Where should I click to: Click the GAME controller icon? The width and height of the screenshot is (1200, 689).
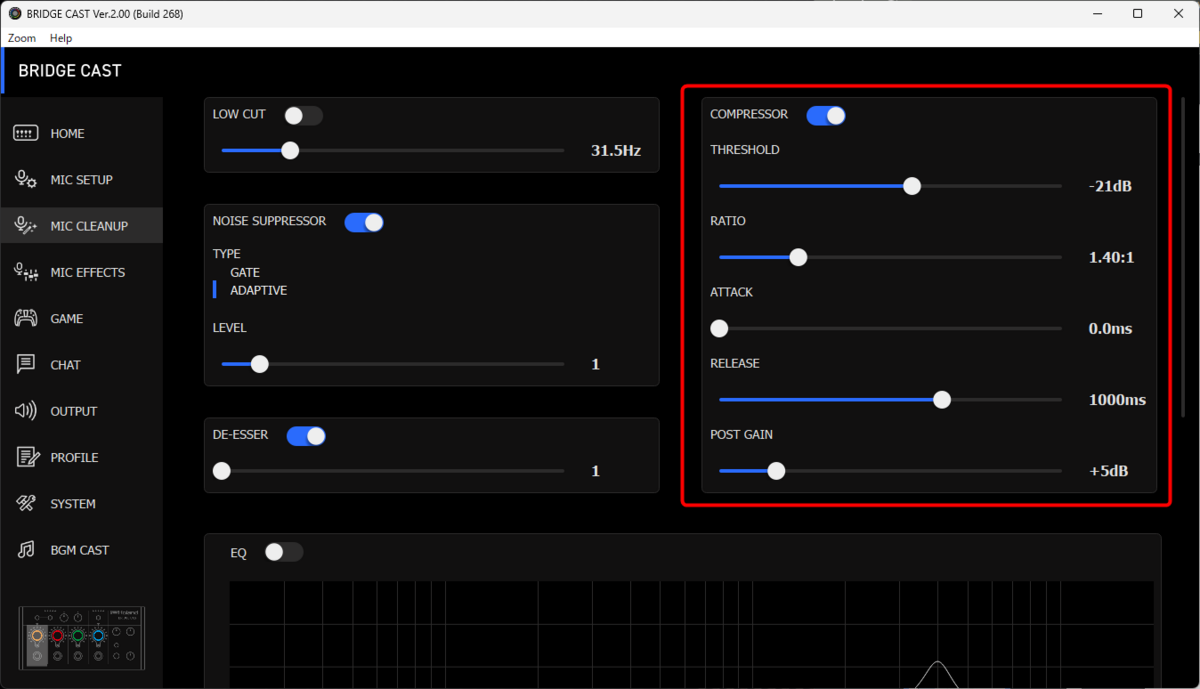pos(26,318)
